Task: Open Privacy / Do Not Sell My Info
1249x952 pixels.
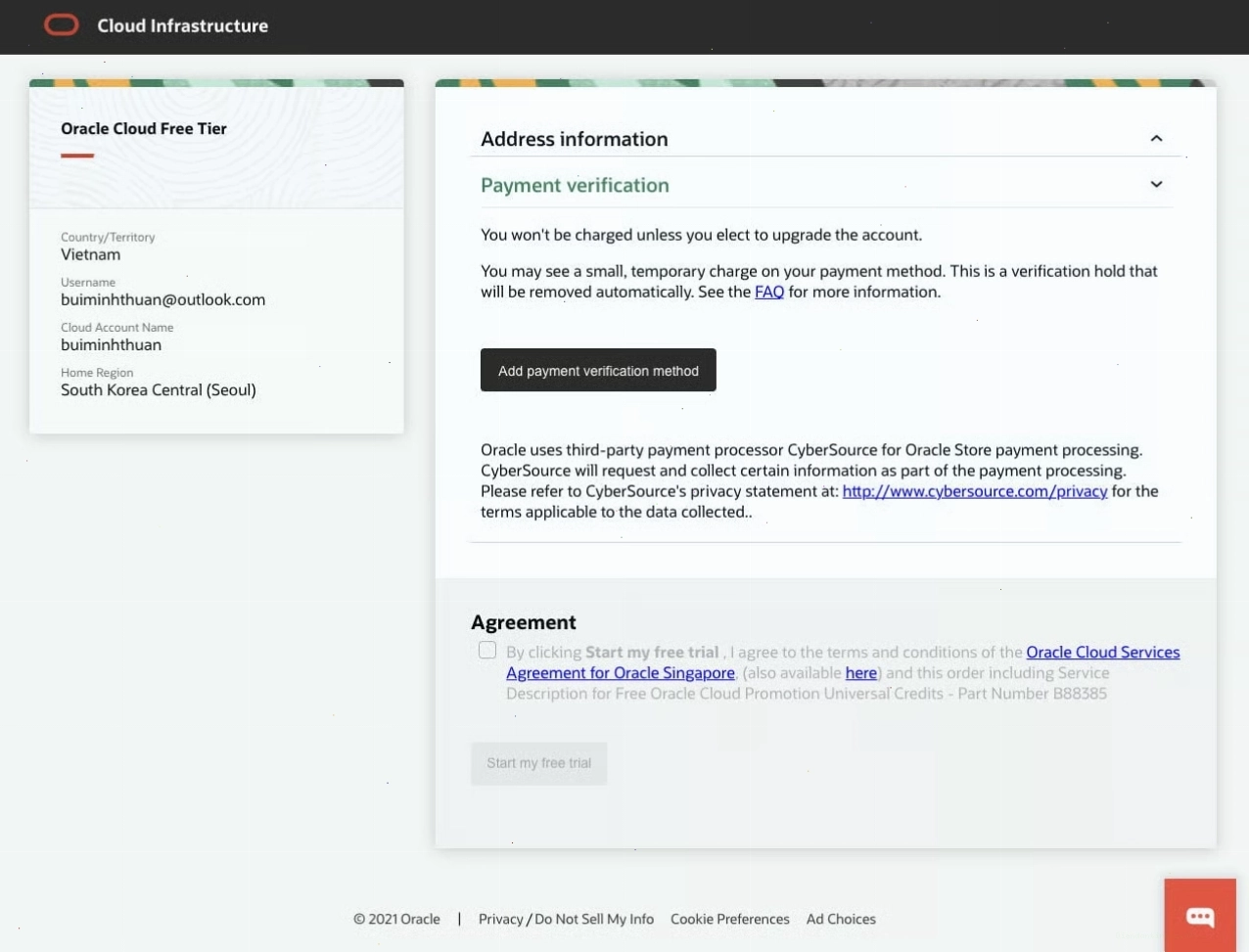Action: [566, 919]
